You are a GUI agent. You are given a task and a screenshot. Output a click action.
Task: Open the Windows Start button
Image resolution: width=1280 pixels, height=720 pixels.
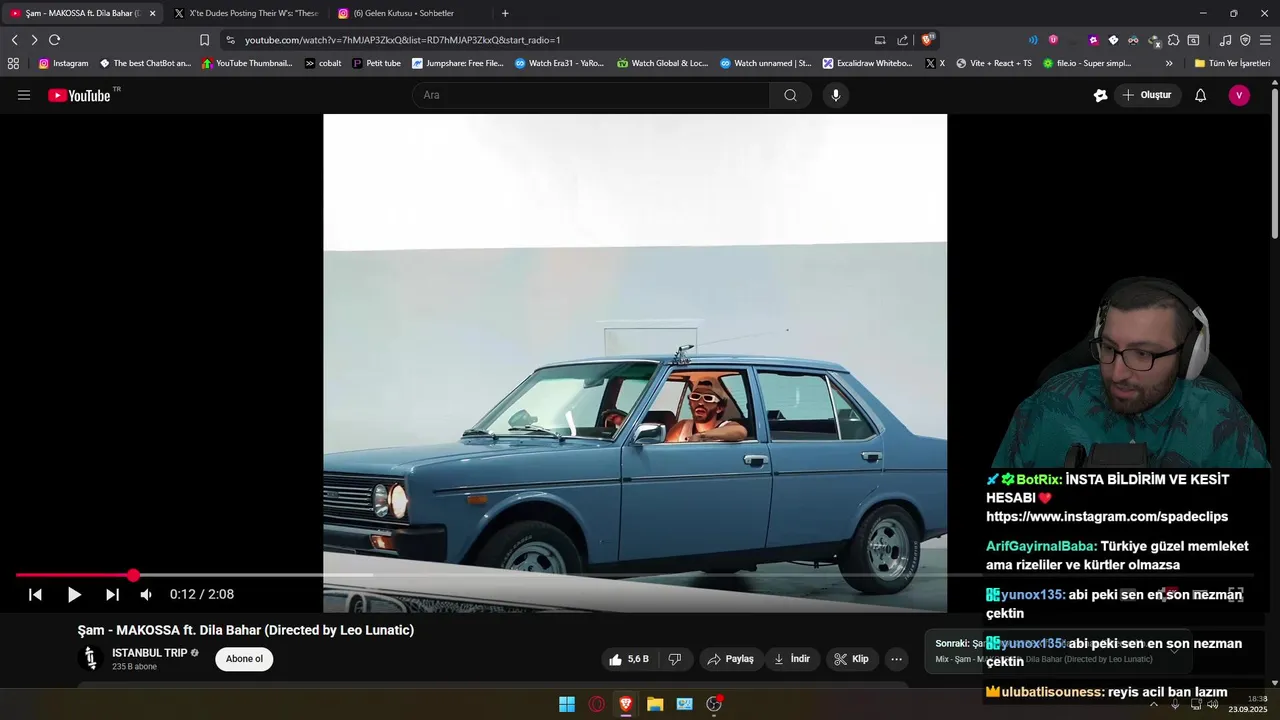coord(567,704)
